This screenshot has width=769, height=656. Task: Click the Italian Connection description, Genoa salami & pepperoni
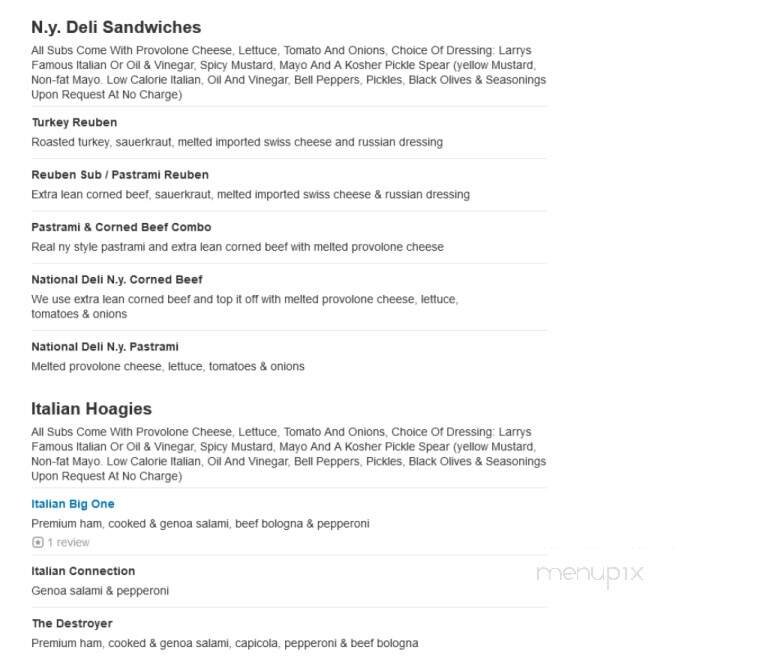coord(100,591)
